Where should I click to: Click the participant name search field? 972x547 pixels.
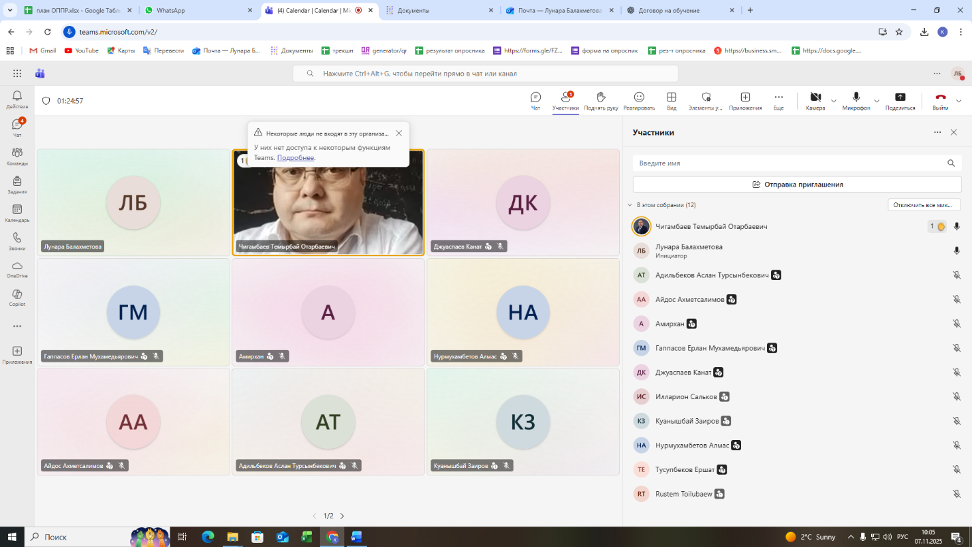pos(790,162)
